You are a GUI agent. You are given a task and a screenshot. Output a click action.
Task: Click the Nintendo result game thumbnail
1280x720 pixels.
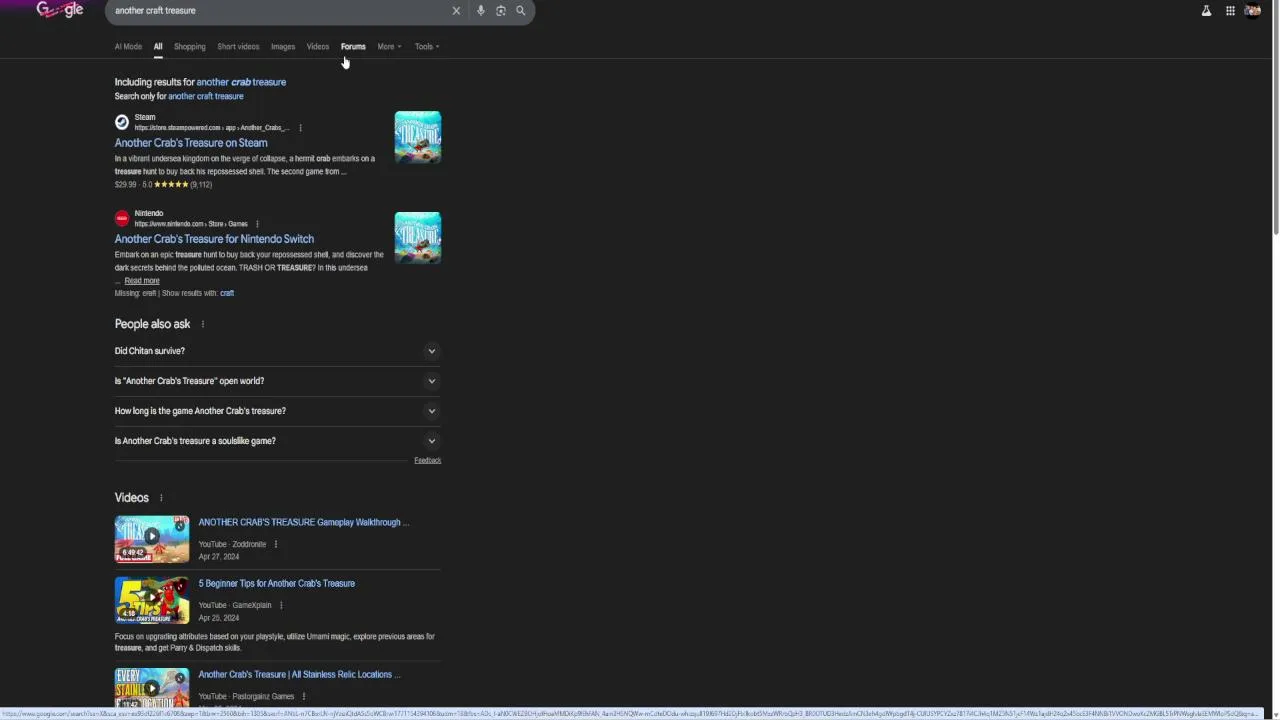[x=418, y=237]
